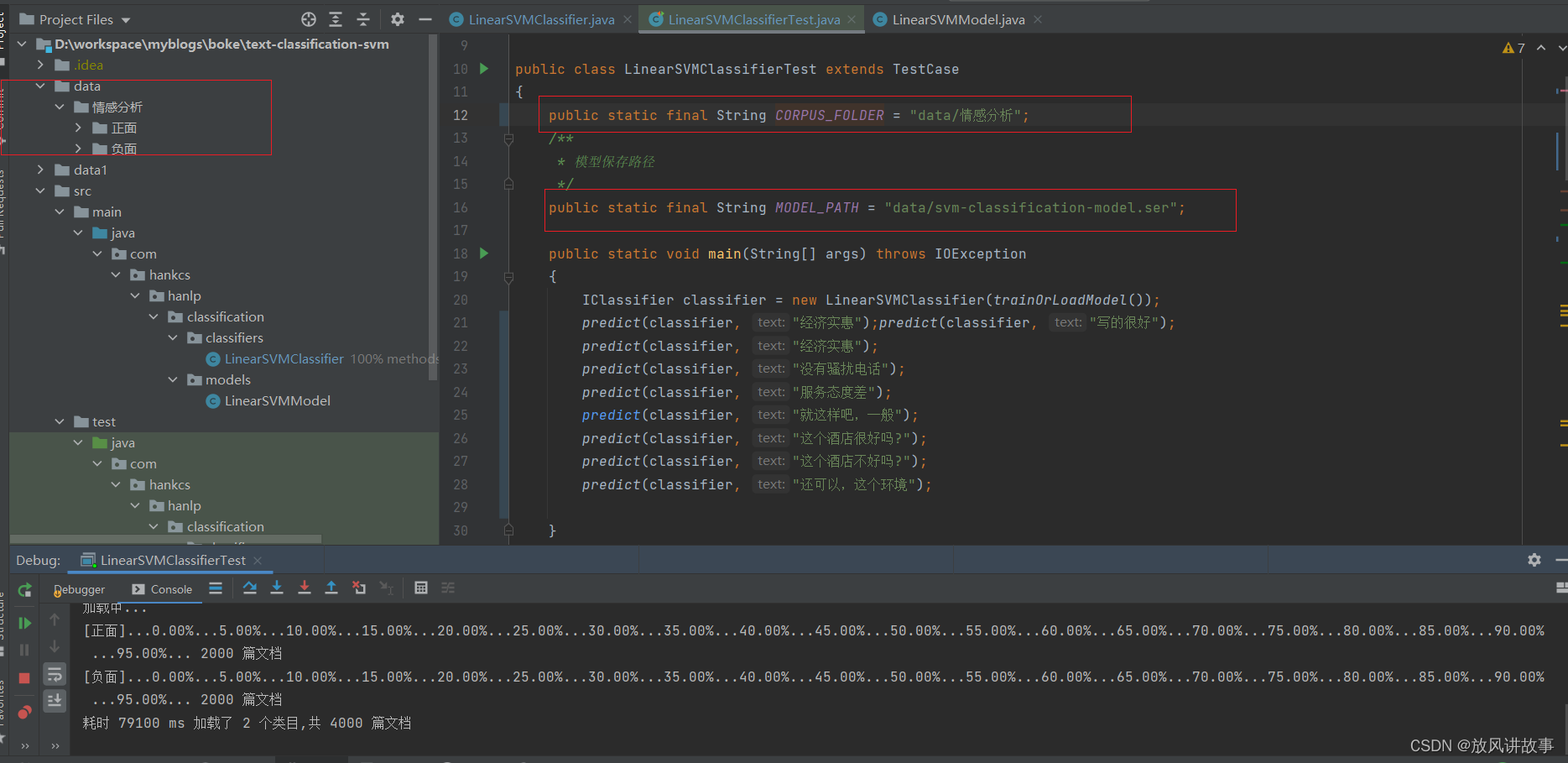Click the Drop Frame icon
This screenshot has width=1568, height=763.
[x=359, y=588]
